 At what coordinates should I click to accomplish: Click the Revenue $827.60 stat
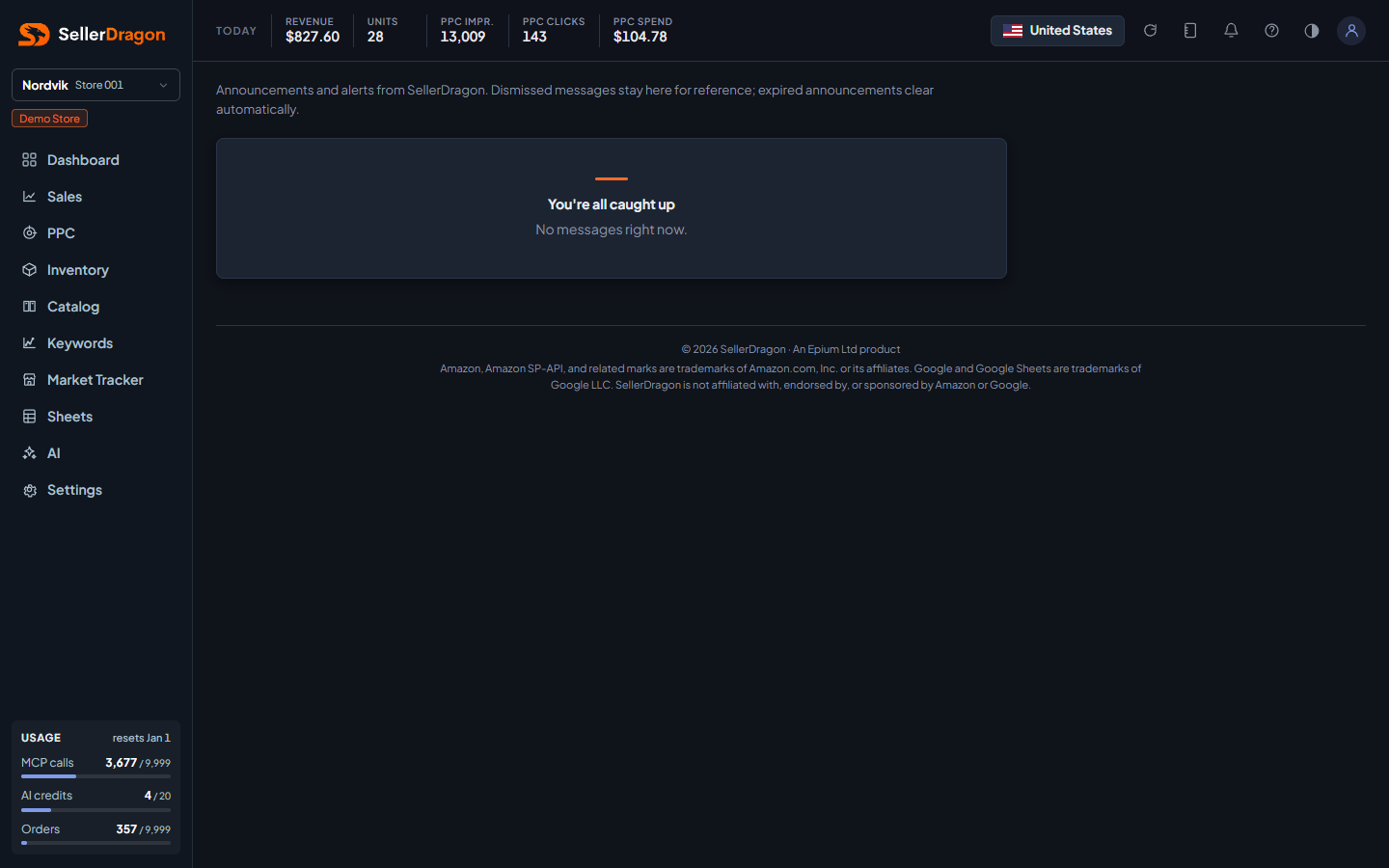[x=313, y=30]
